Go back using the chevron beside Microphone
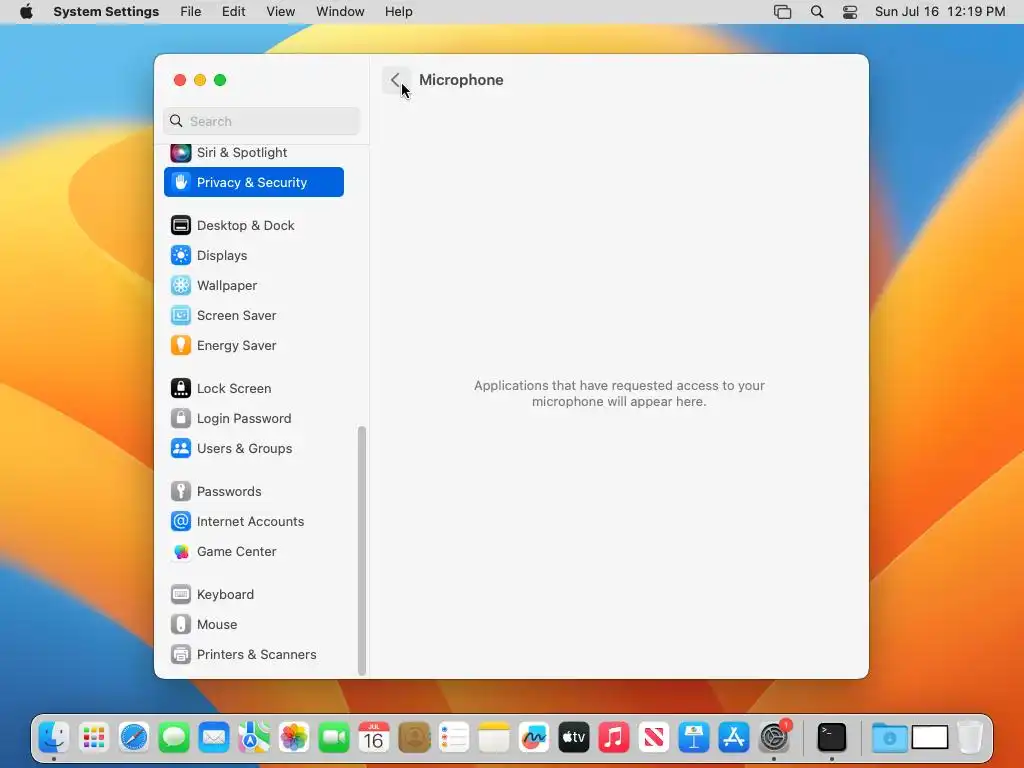1024x768 pixels. point(396,80)
